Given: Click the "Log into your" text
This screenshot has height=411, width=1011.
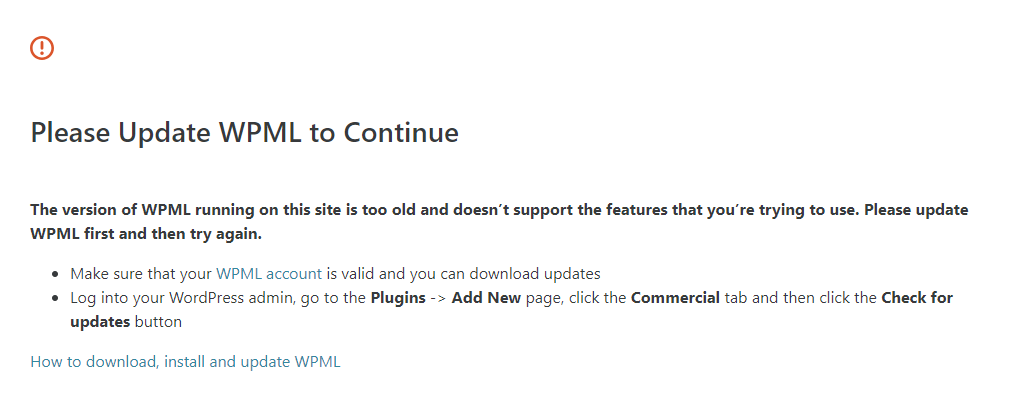Looking at the screenshot, I should click(117, 298).
